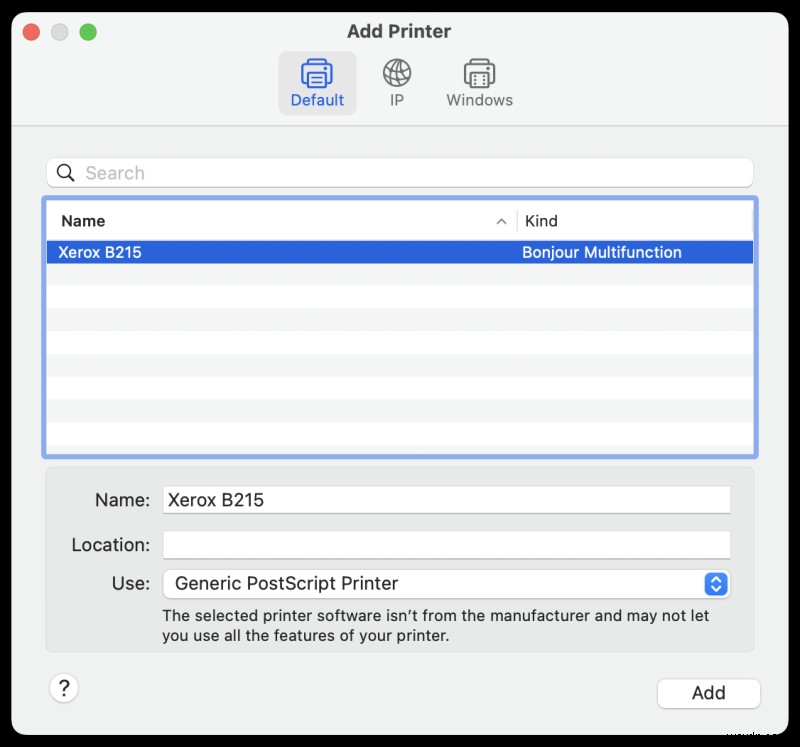
Task: Open the Windows printer tab
Action: (479, 83)
